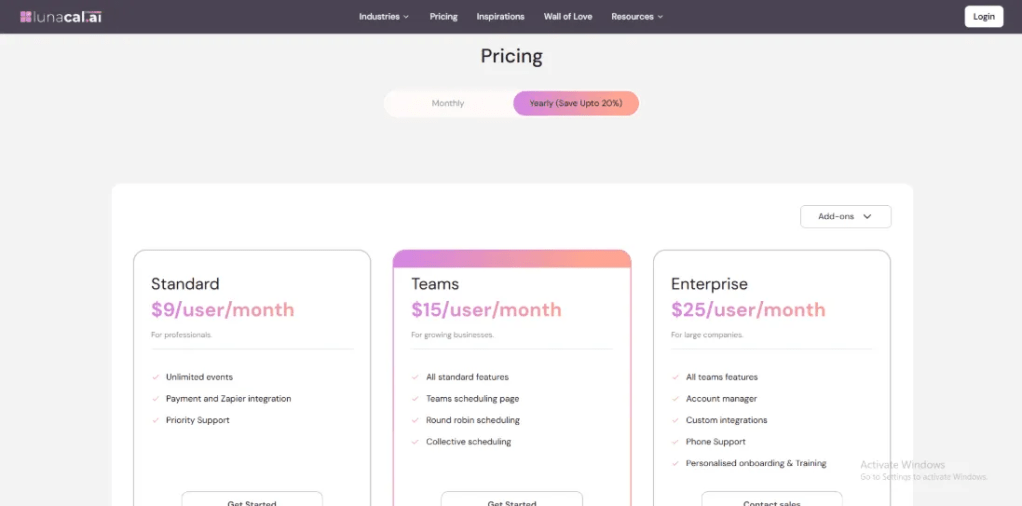Go to Pricing in navigation bar
Screen dimensions: 1022x506
pyautogui.click(x=443, y=17)
